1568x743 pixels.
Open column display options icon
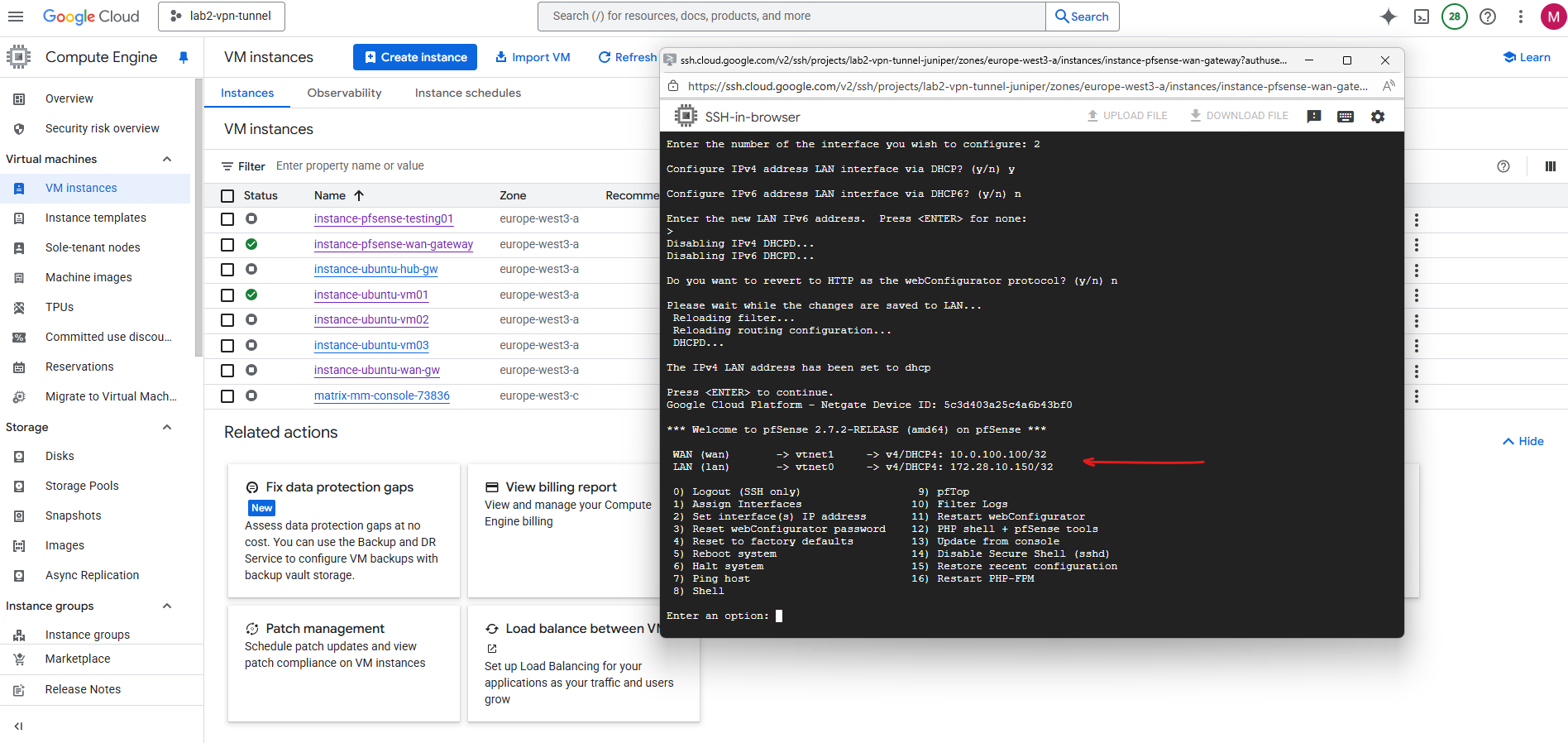coord(1551,166)
